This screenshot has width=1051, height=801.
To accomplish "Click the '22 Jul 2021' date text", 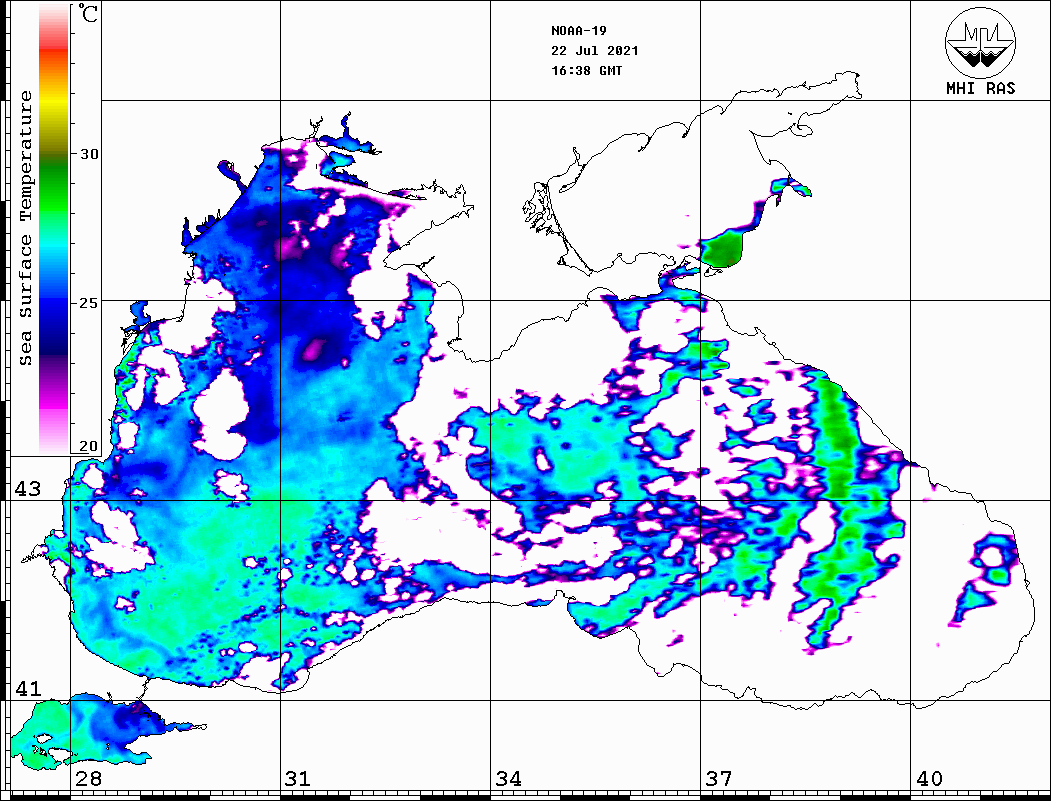I will click(x=595, y=51).
